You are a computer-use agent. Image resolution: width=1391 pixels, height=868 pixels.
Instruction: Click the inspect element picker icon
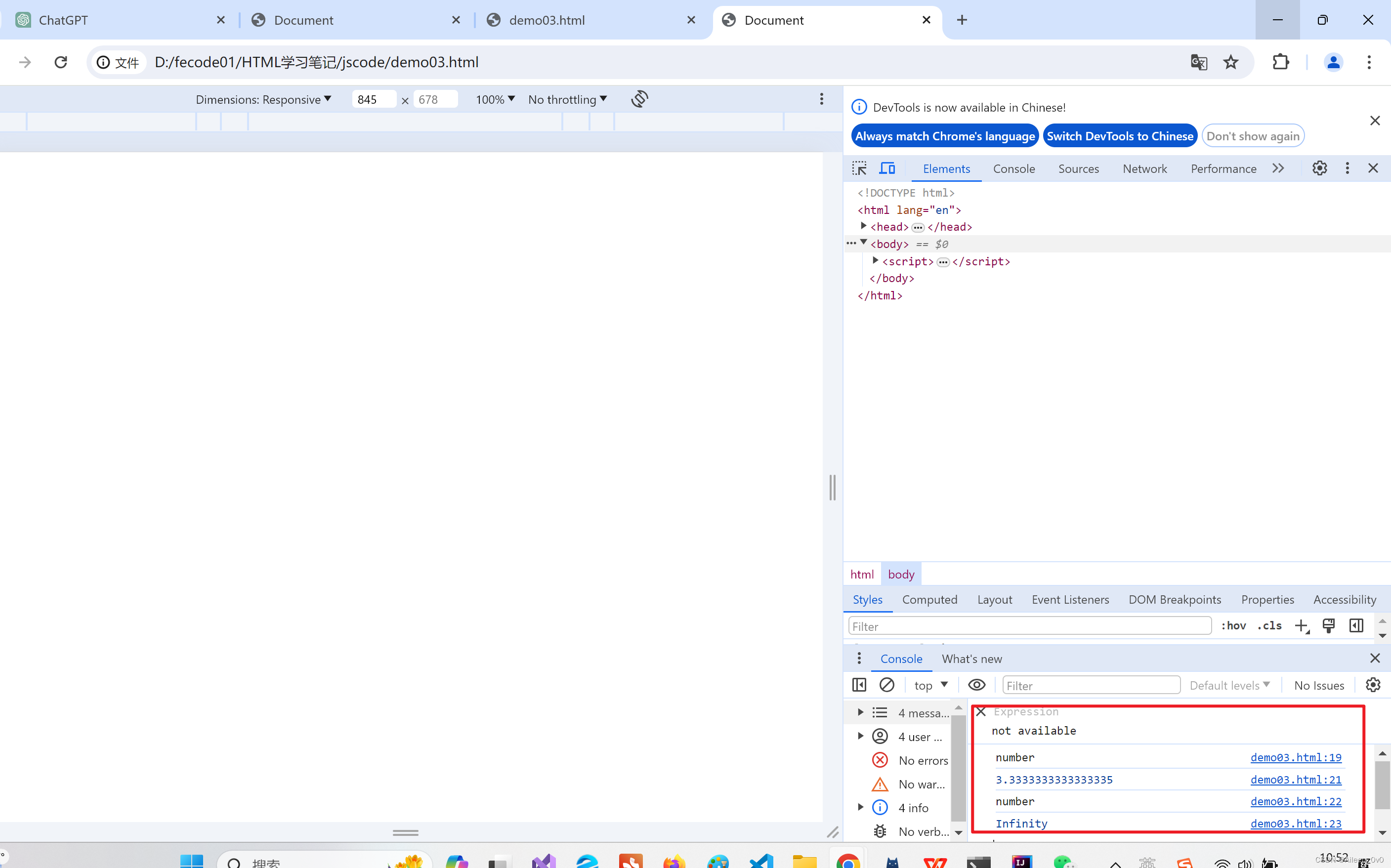pos(859,168)
